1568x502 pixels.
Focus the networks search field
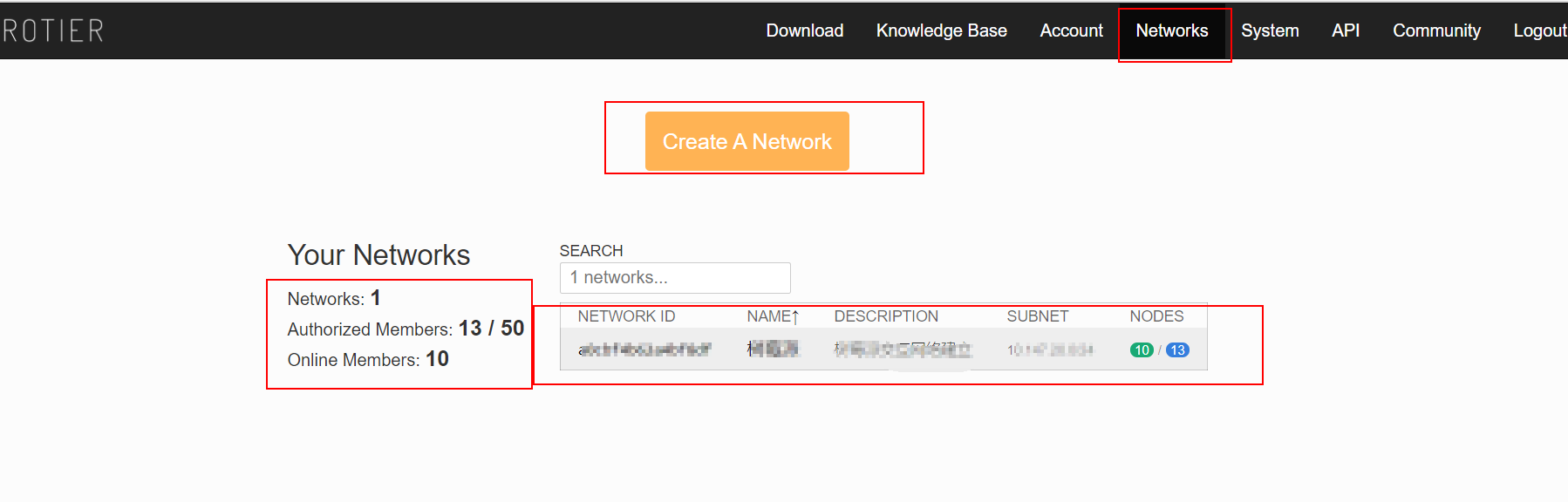pos(675,278)
